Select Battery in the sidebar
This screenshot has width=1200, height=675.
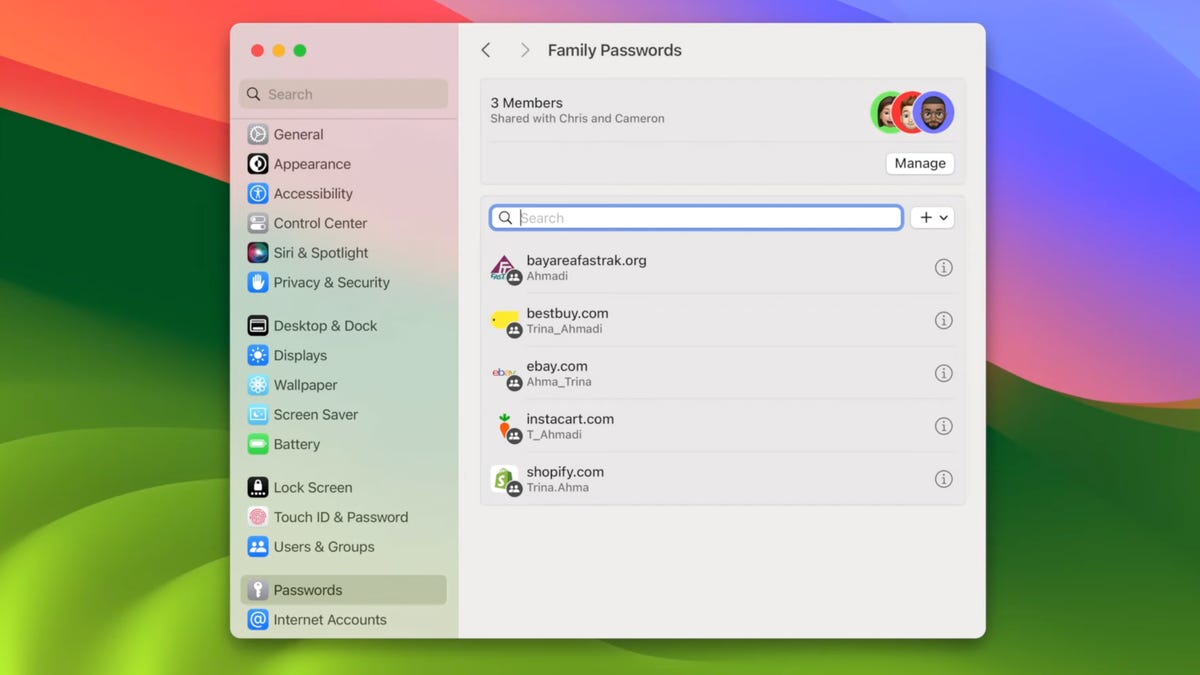pos(258,444)
